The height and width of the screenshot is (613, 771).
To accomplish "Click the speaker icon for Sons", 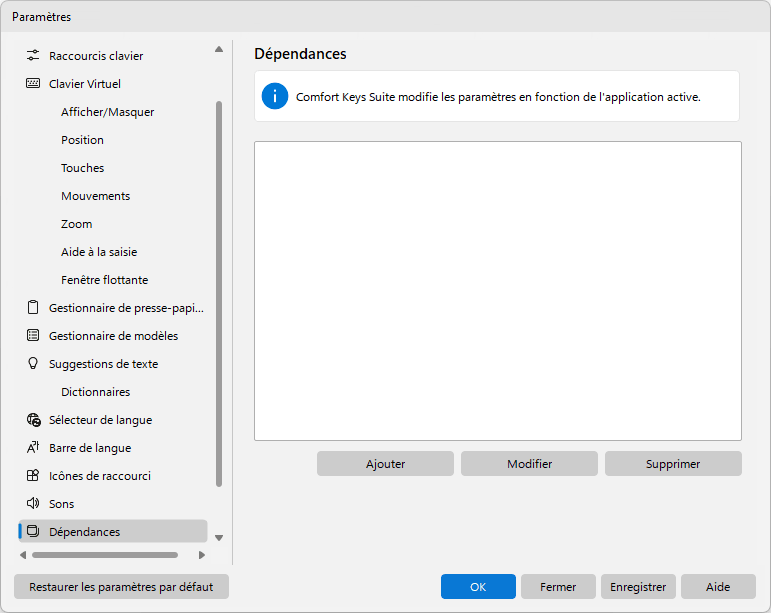I will click(33, 504).
